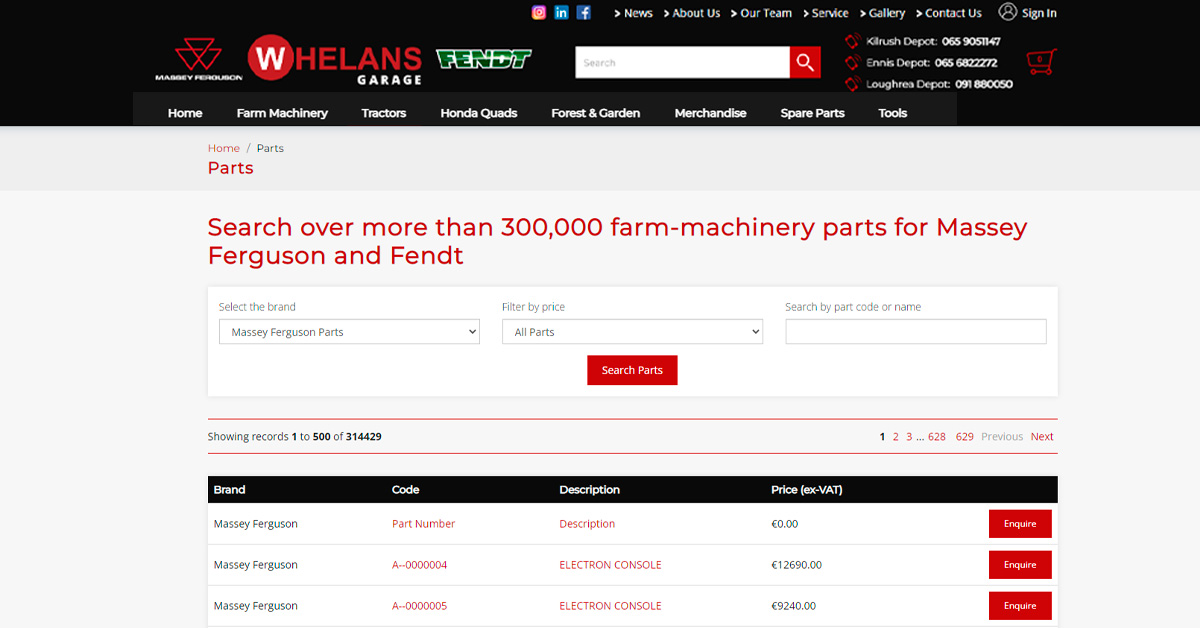
Task: Click the Previous pagination link
Action: 1002,437
